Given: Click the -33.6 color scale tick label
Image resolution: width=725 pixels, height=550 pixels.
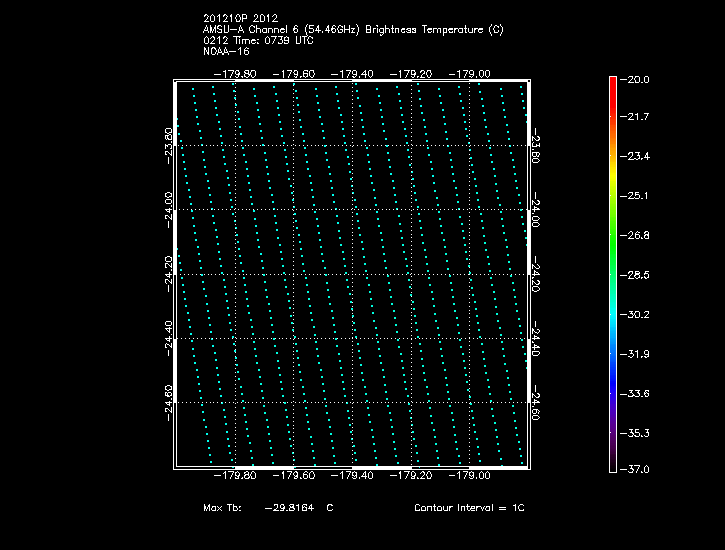Looking at the screenshot, I should point(637,393).
